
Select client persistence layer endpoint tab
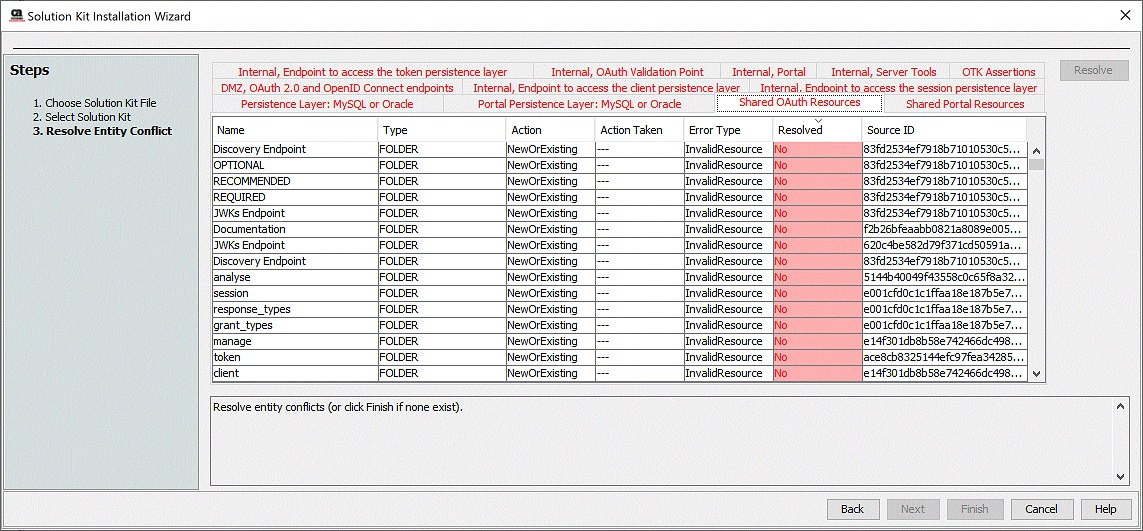(x=606, y=88)
